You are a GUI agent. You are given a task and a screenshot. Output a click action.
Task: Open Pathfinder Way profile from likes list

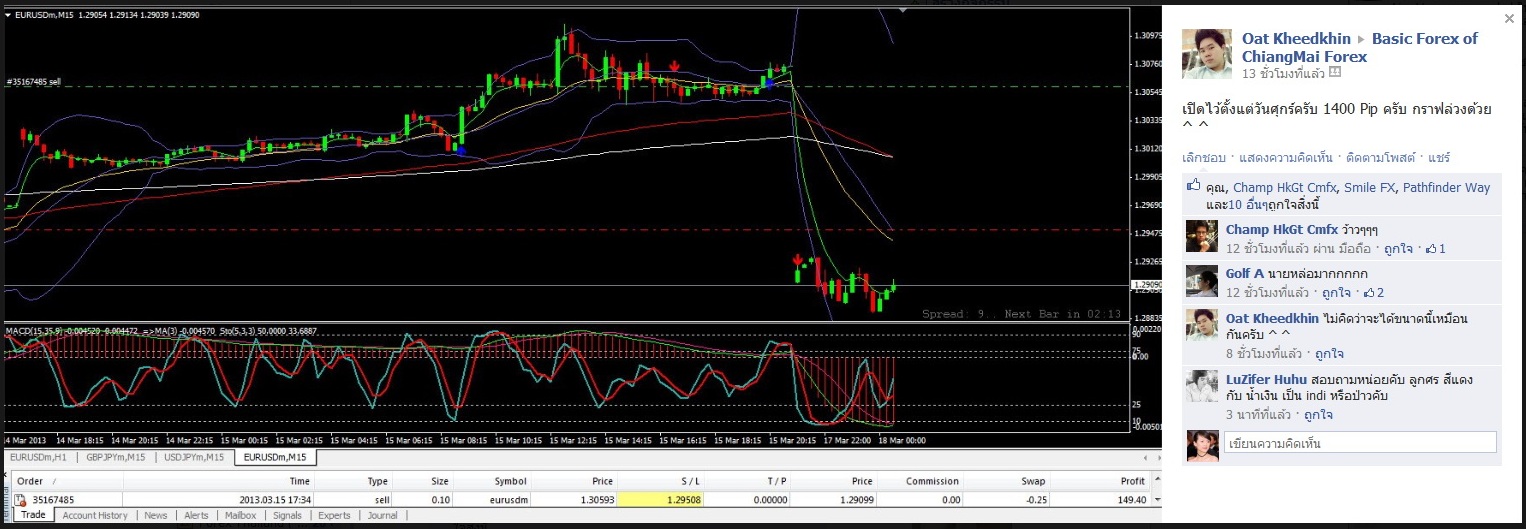click(1446, 187)
